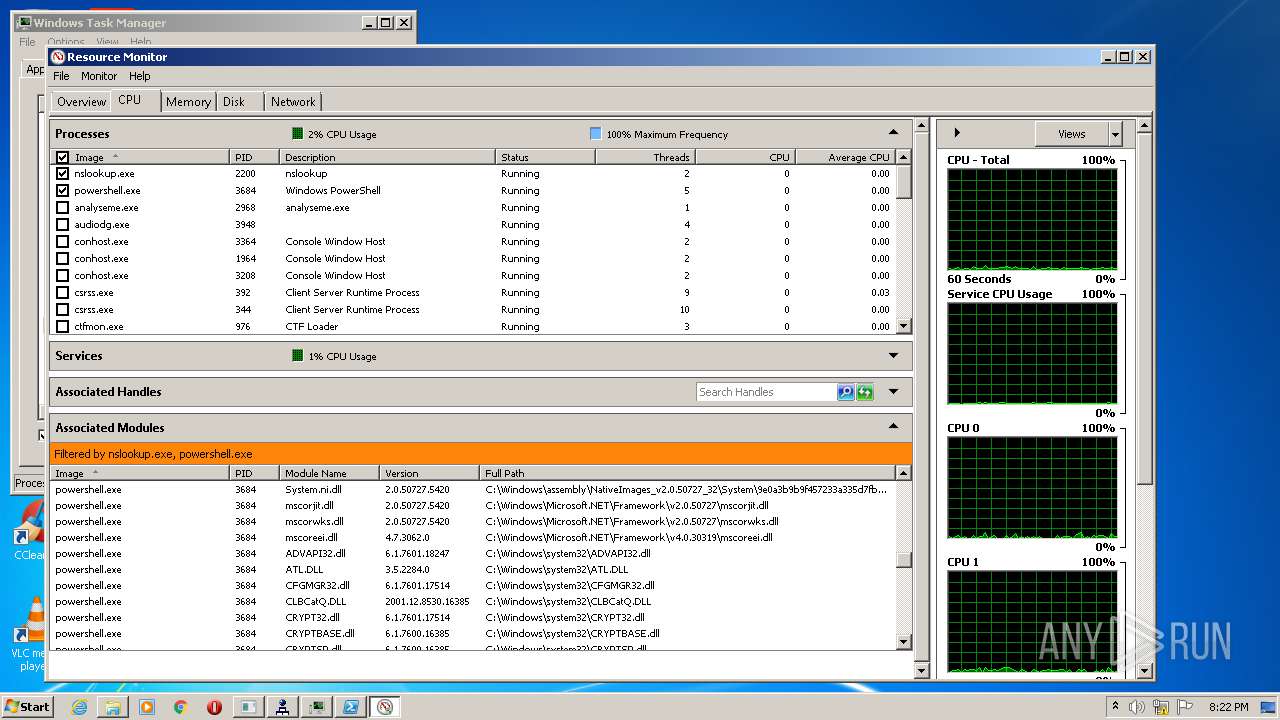Sort processes by Threads column
1280x720 pixels.
[645, 157]
